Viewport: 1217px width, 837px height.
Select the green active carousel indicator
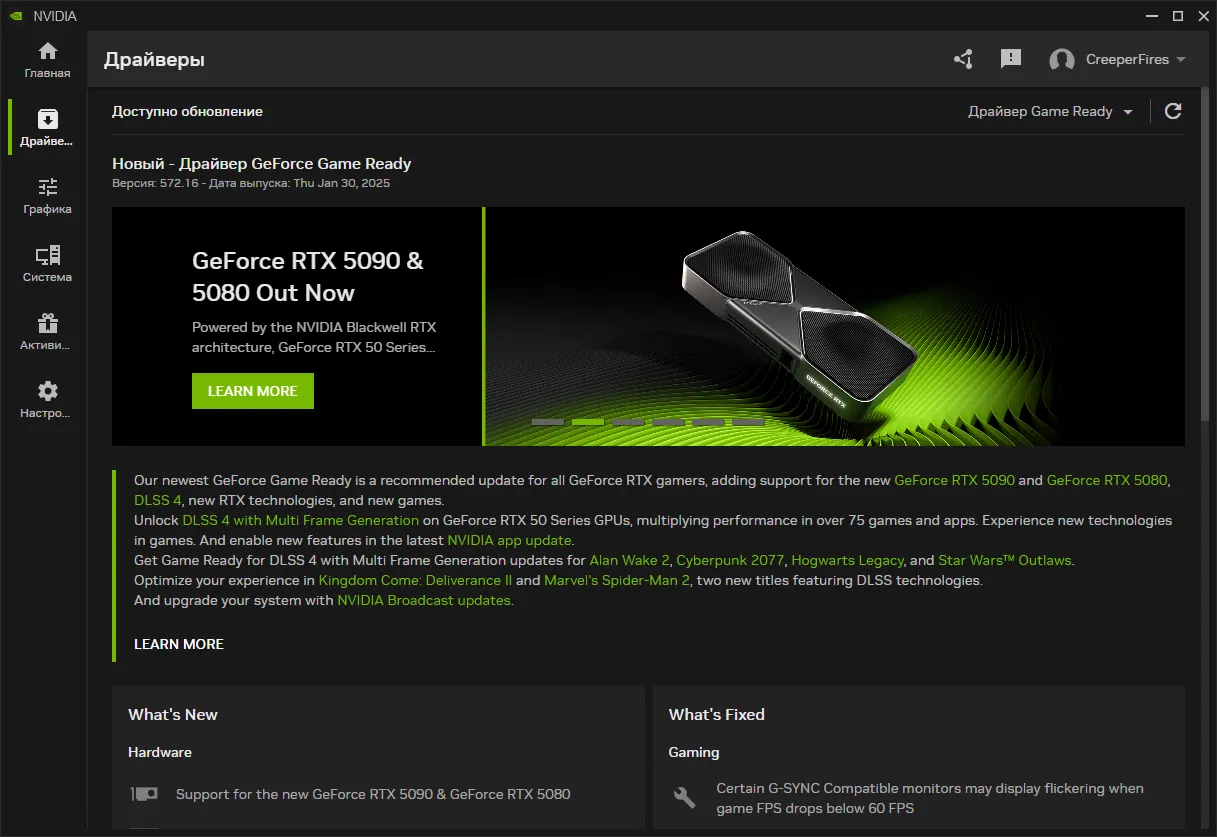[x=588, y=422]
